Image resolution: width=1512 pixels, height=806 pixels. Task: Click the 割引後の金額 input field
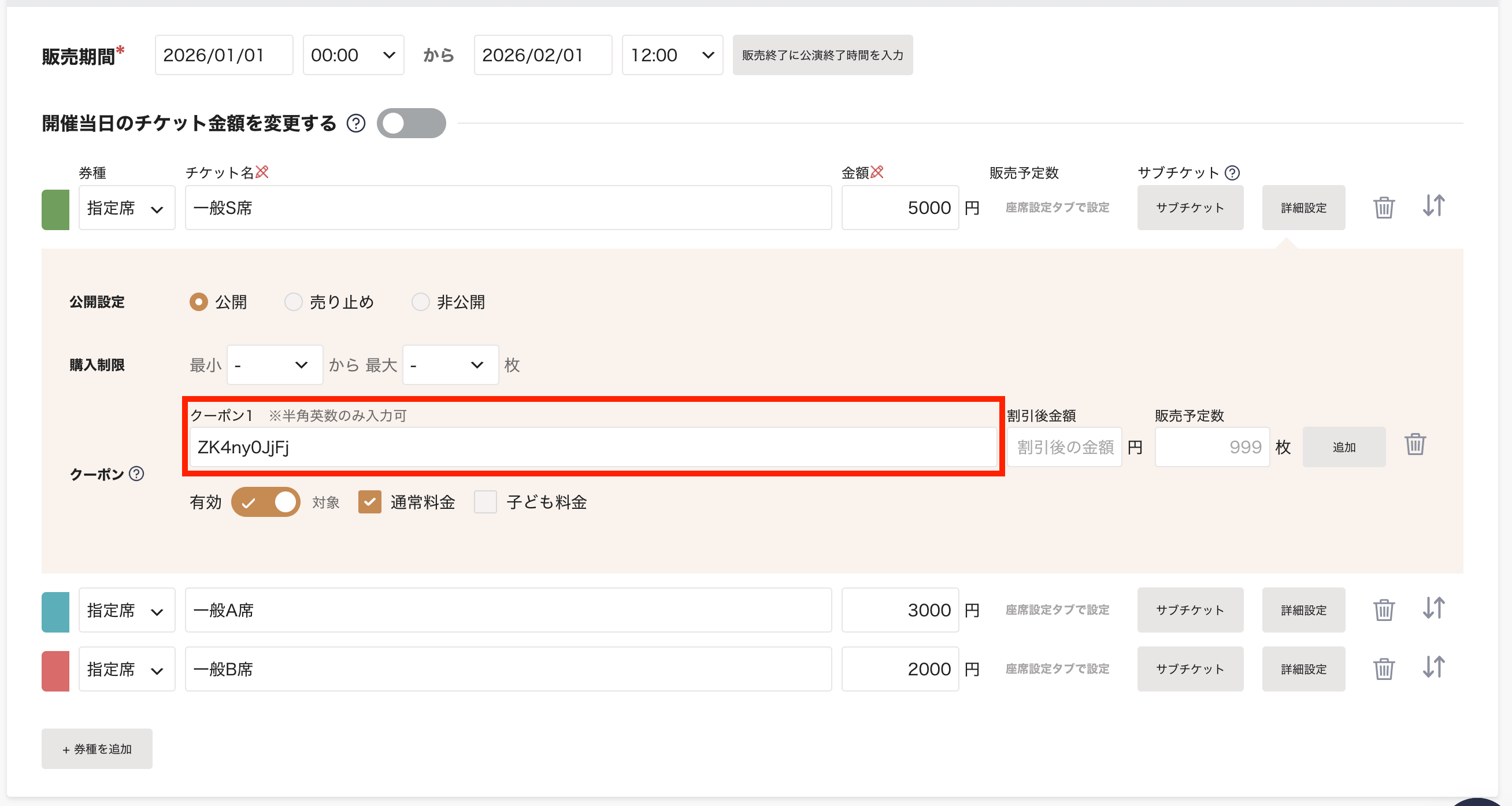pyautogui.click(x=1064, y=448)
